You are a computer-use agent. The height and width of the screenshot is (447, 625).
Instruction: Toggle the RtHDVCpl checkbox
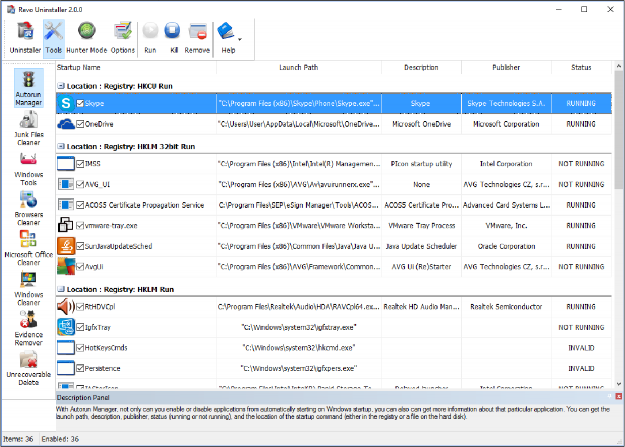pyautogui.click(x=80, y=307)
